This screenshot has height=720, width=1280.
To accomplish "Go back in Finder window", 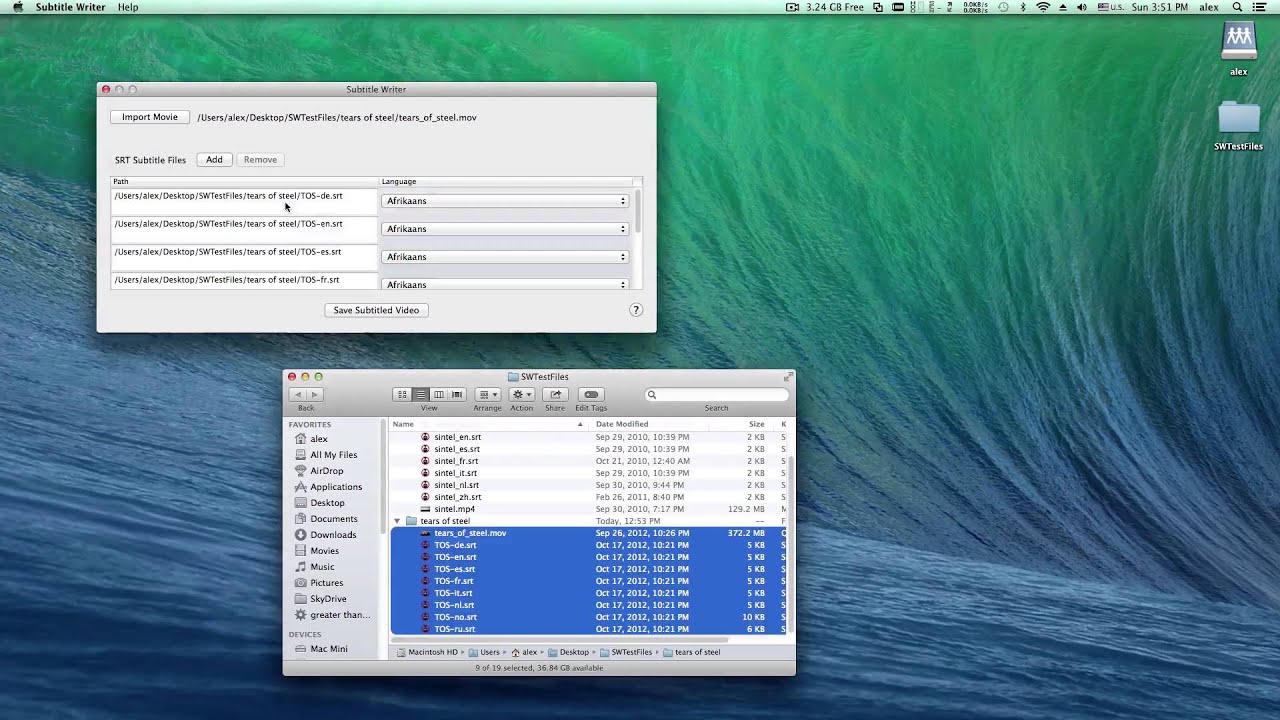I will [x=297, y=395].
